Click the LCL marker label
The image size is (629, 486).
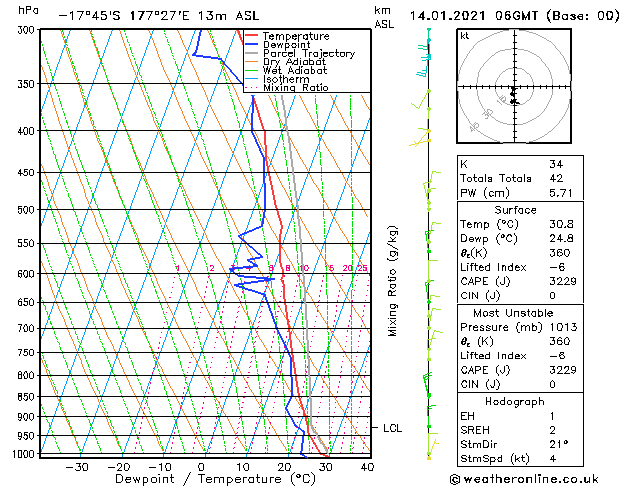tap(392, 428)
